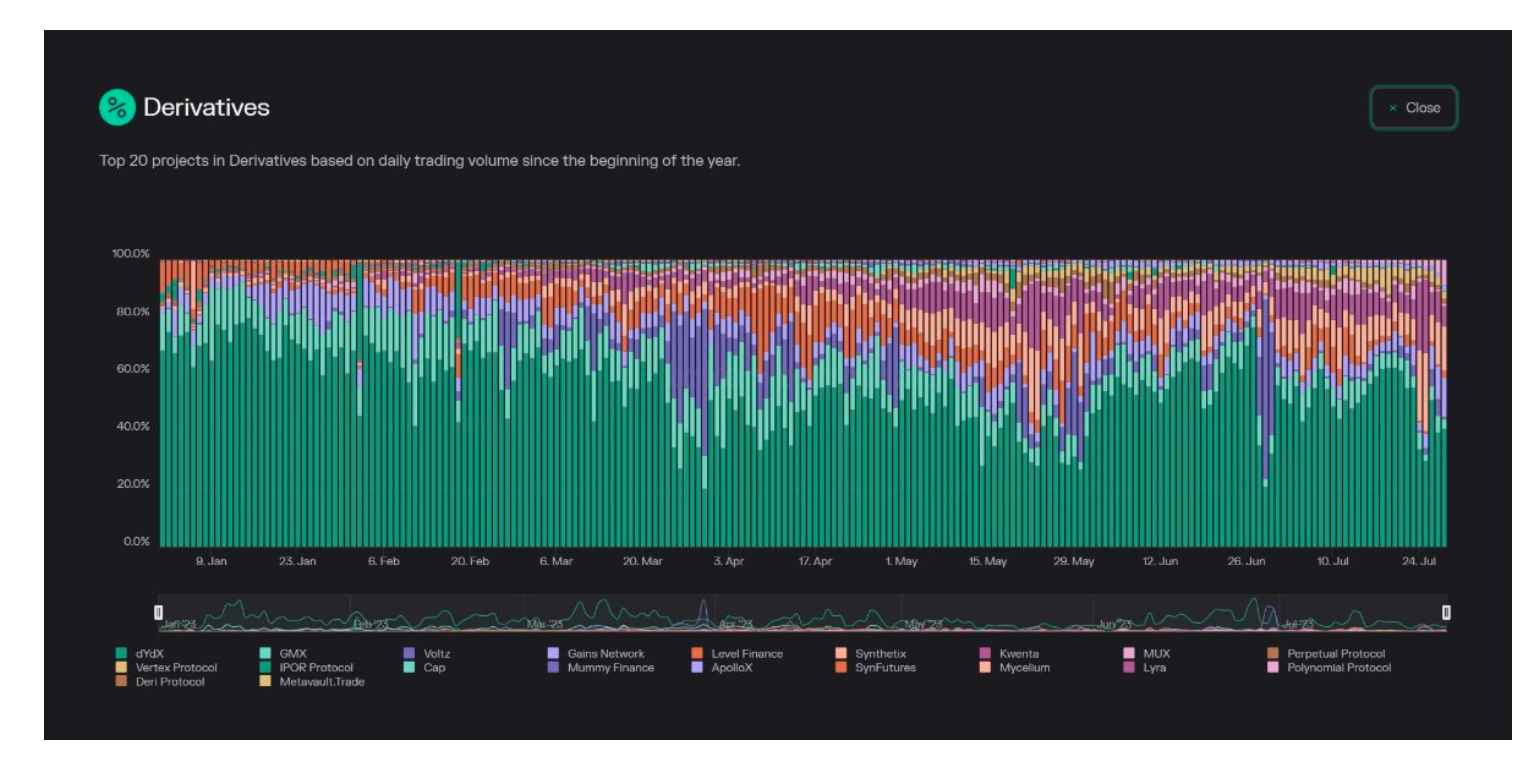Click the "9. Jan" x-axis label

coord(211,562)
